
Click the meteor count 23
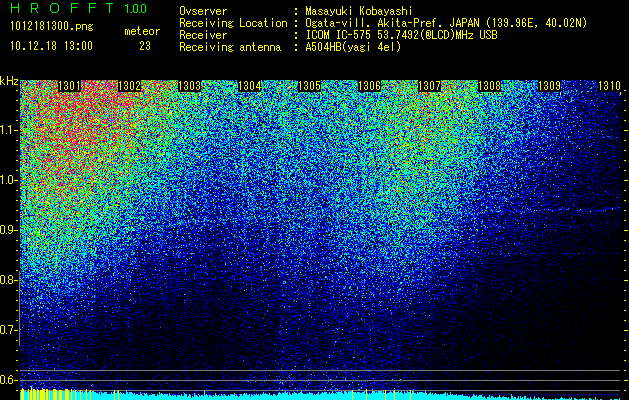(x=145, y=46)
